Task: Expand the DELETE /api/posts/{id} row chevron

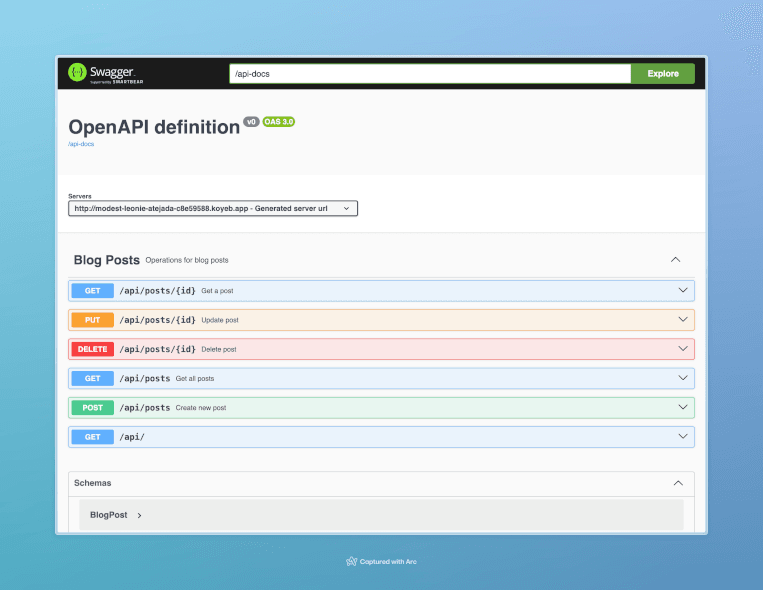Action: click(683, 349)
